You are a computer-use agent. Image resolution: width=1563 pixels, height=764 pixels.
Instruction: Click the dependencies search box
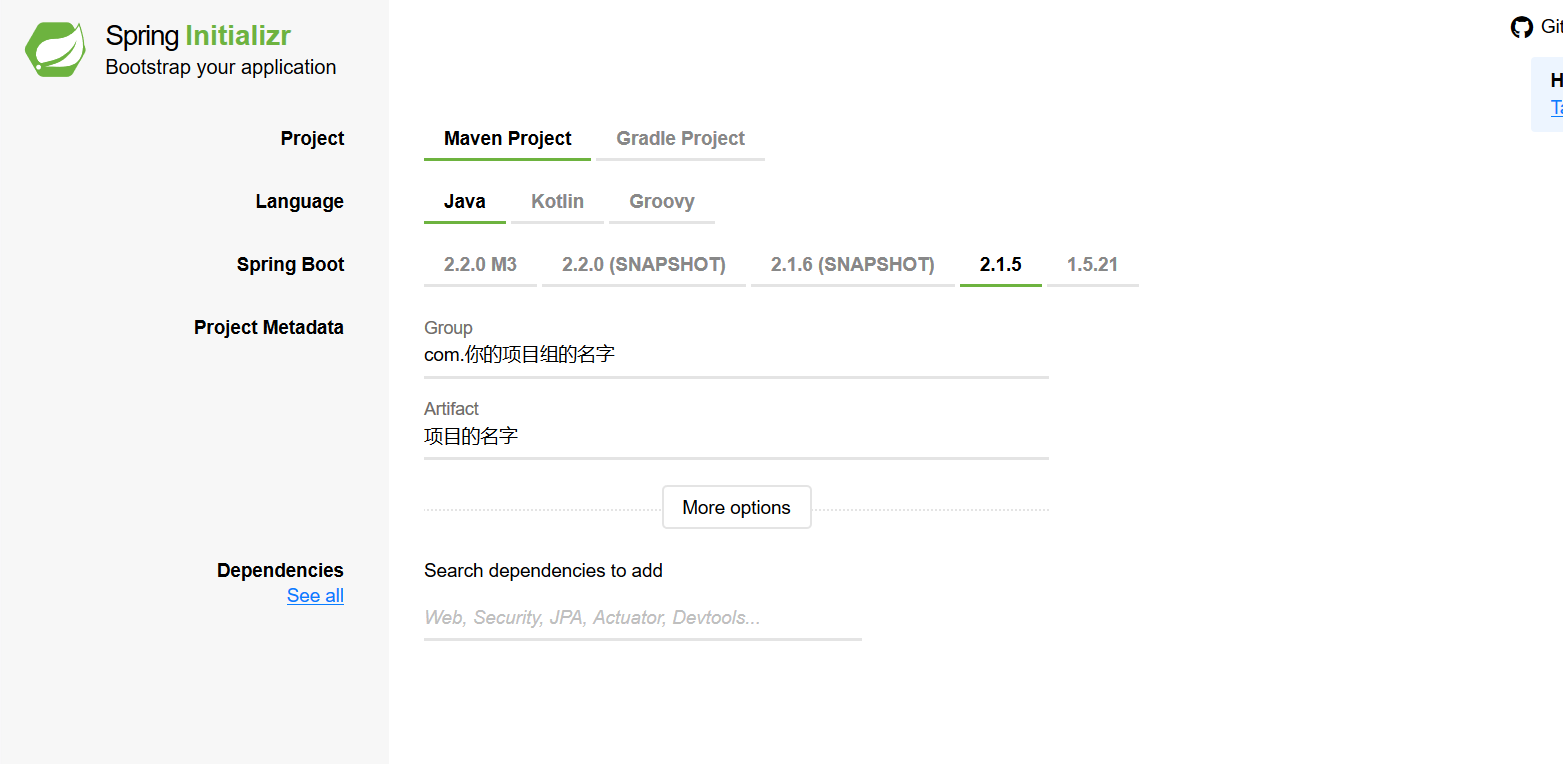(642, 618)
